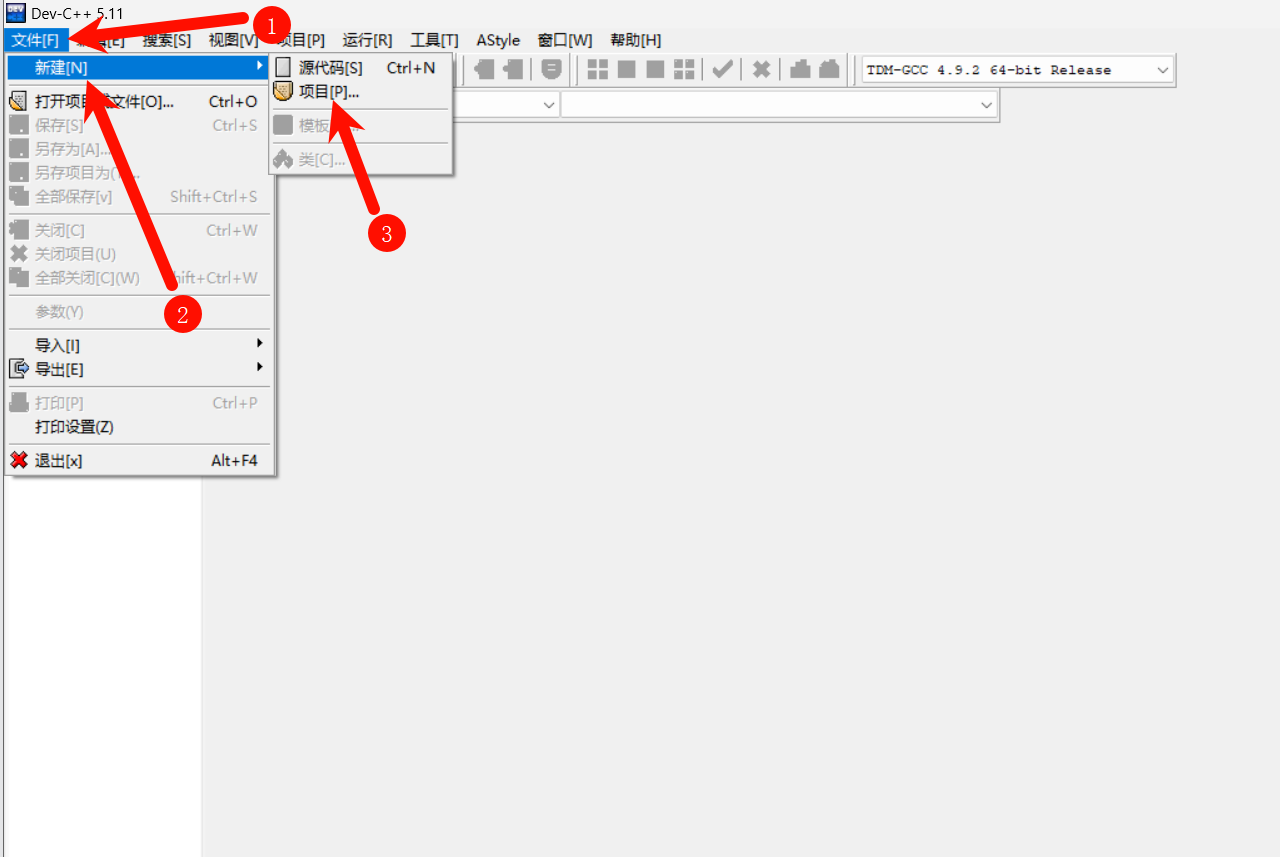Choose 源代码[S] from the 新建 submenu
The height and width of the screenshot is (857, 1280).
pyautogui.click(x=362, y=67)
